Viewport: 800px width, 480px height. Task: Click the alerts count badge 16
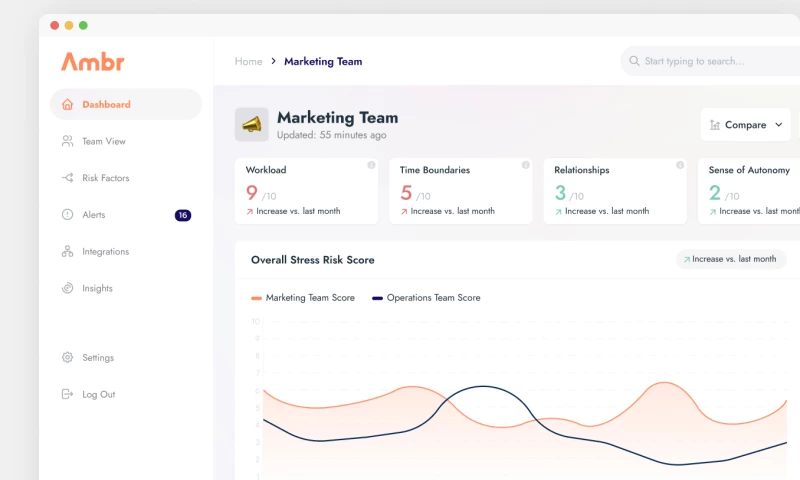click(x=182, y=215)
